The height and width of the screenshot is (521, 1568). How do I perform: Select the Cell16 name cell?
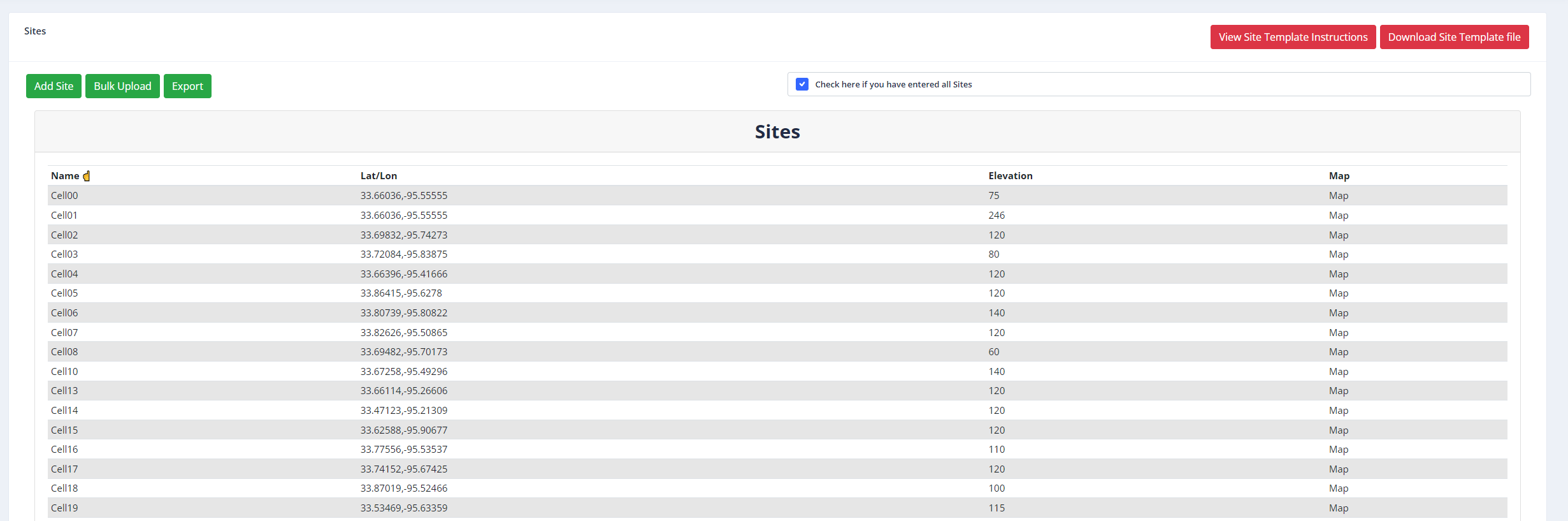click(x=64, y=450)
